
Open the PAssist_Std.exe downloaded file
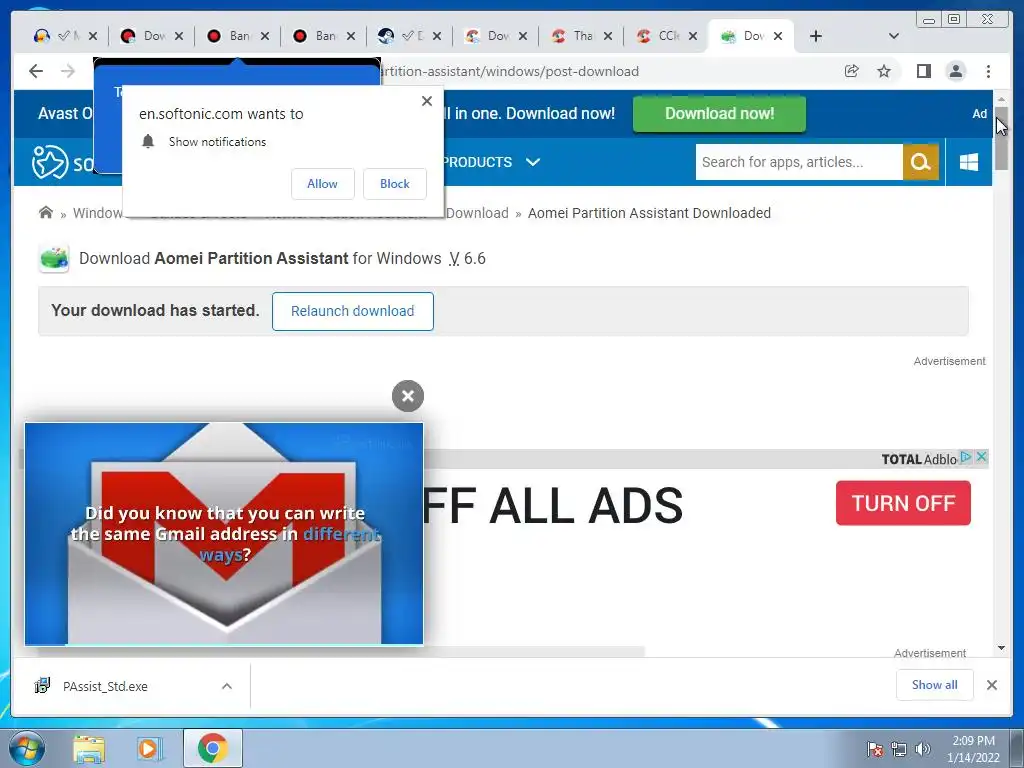click(x=104, y=686)
